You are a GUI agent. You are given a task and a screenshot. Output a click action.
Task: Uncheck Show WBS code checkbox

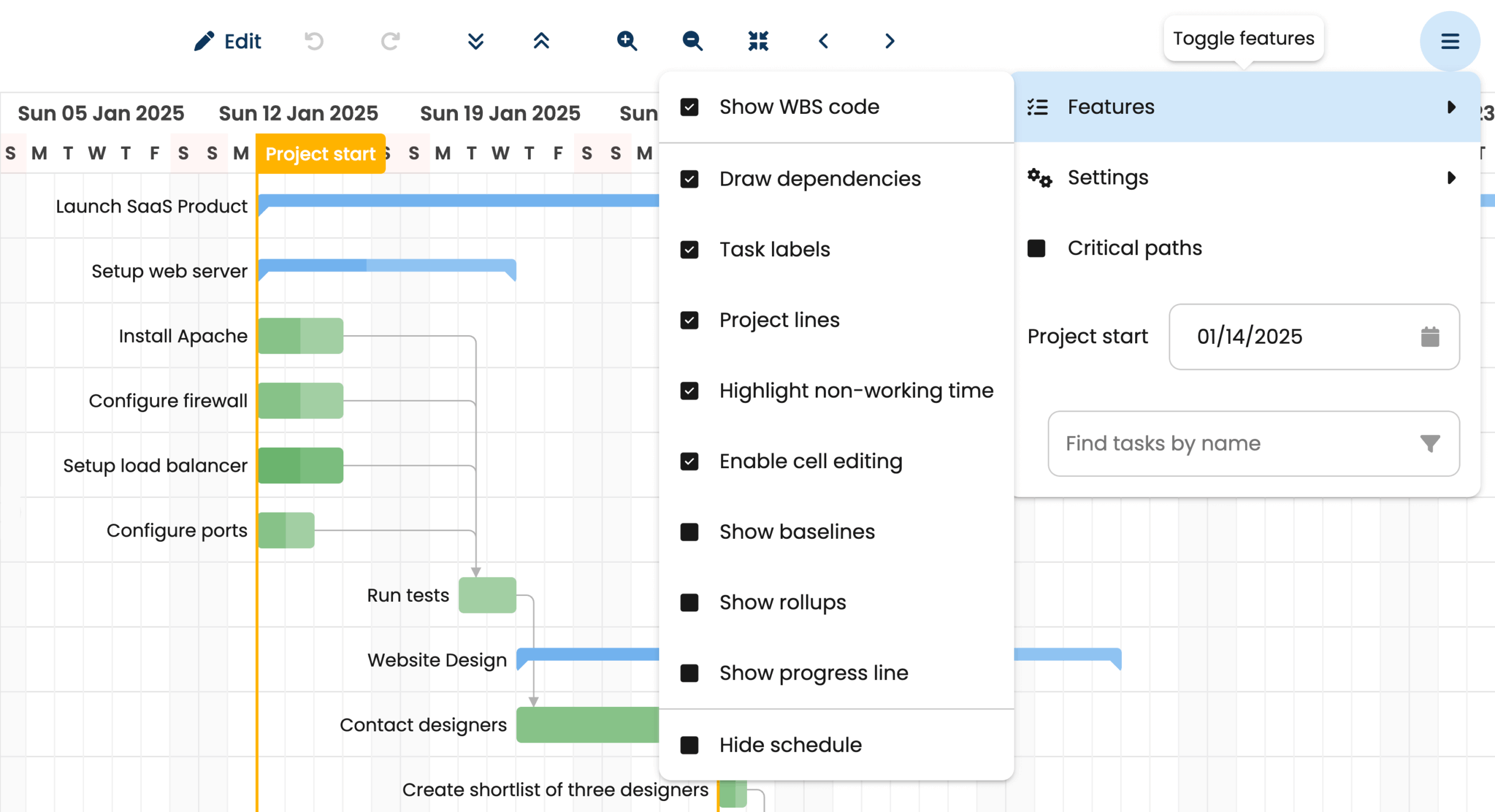coord(690,107)
